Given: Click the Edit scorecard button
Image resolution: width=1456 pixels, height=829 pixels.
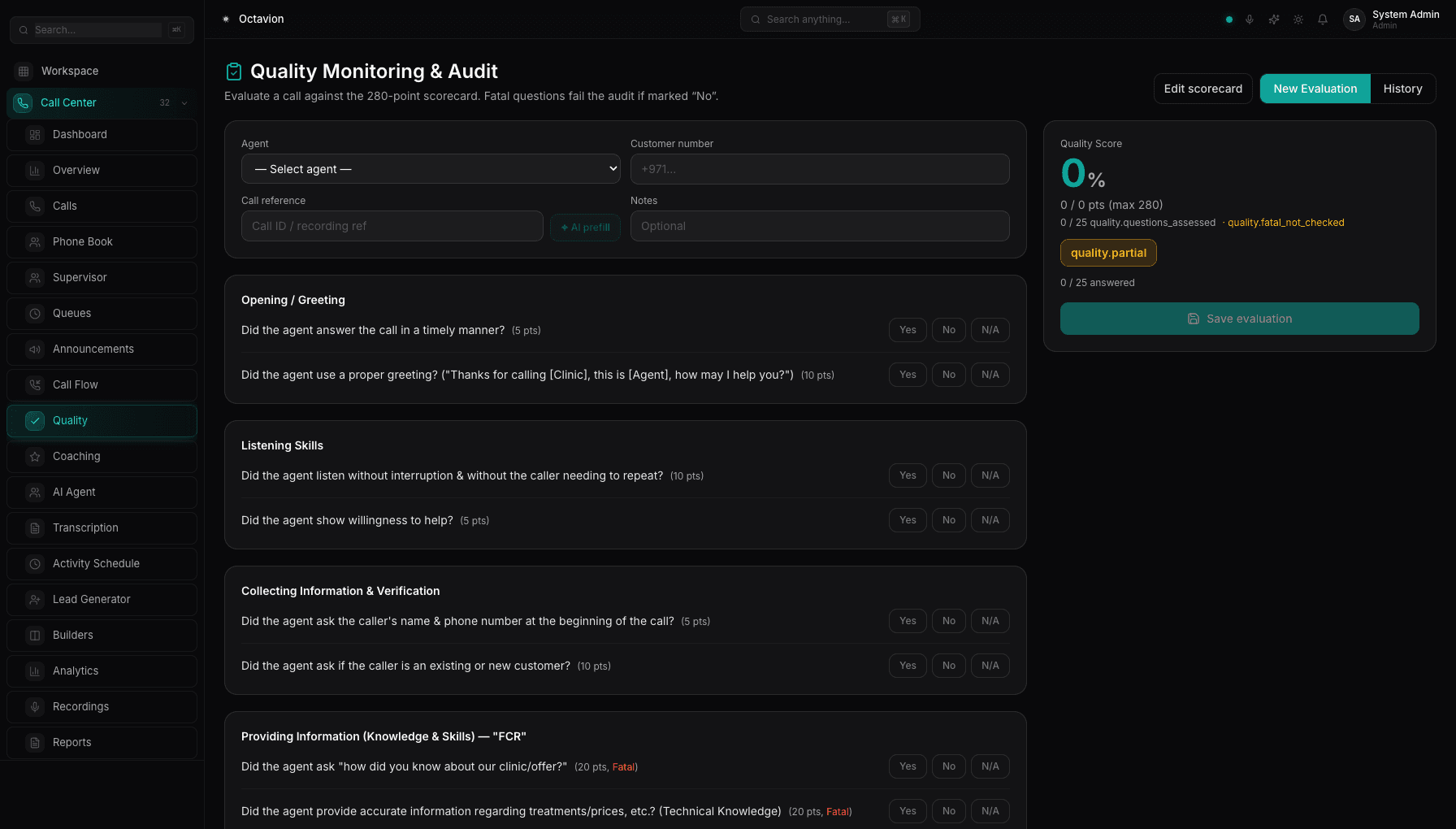Looking at the screenshot, I should tap(1202, 89).
